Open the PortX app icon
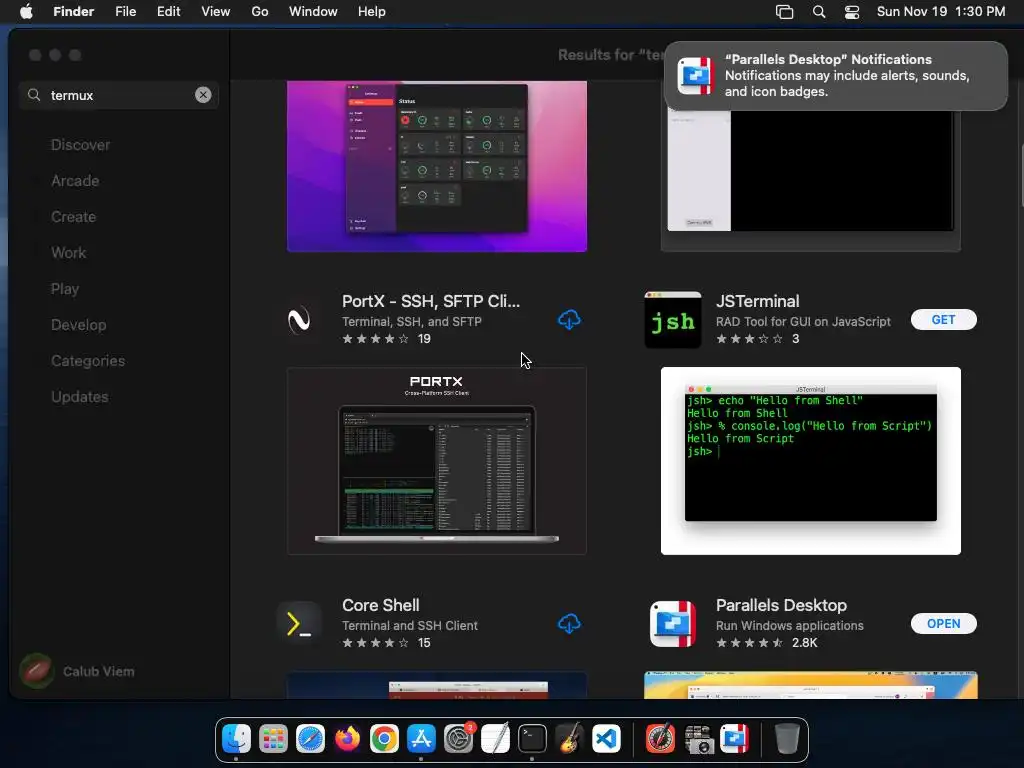Viewport: 1024px width, 768px height. [299, 320]
